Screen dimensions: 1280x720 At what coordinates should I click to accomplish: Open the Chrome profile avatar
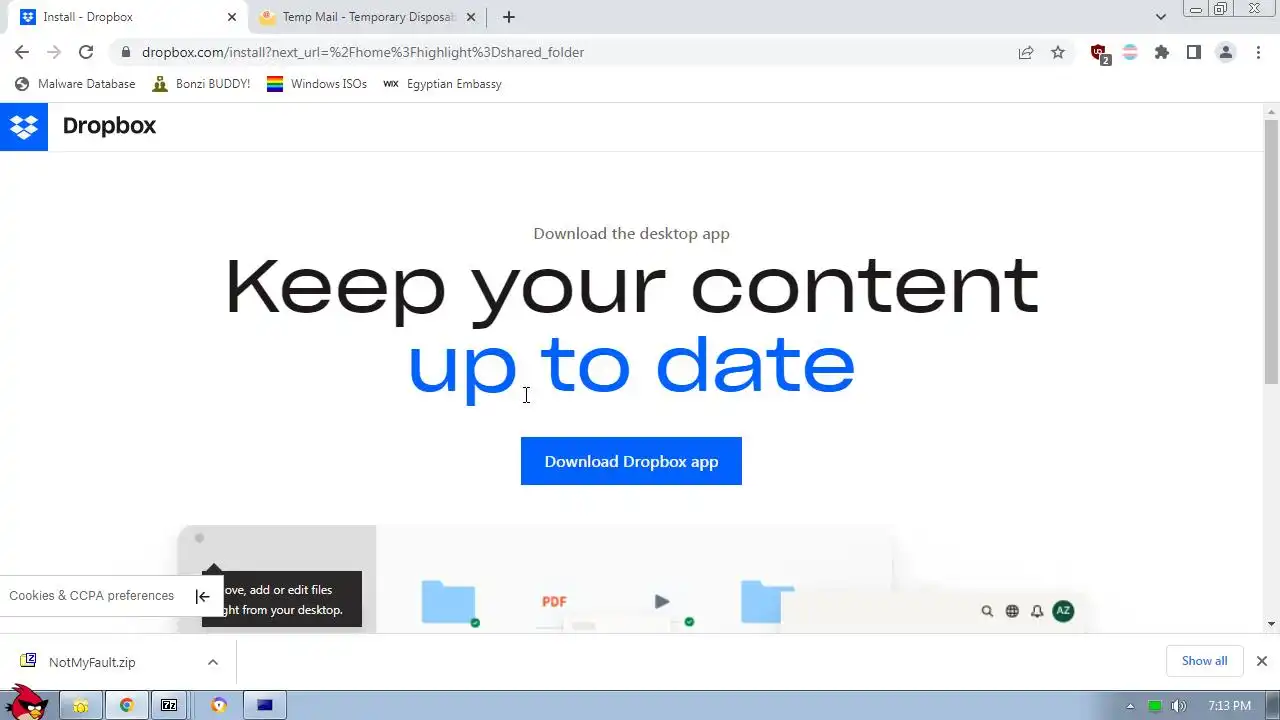coord(1226,52)
